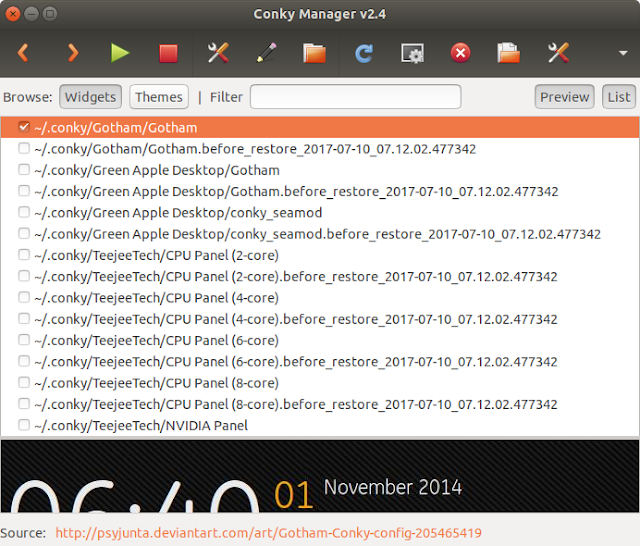
Task: Import theme pack with orange documents icon
Action: point(509,53)
